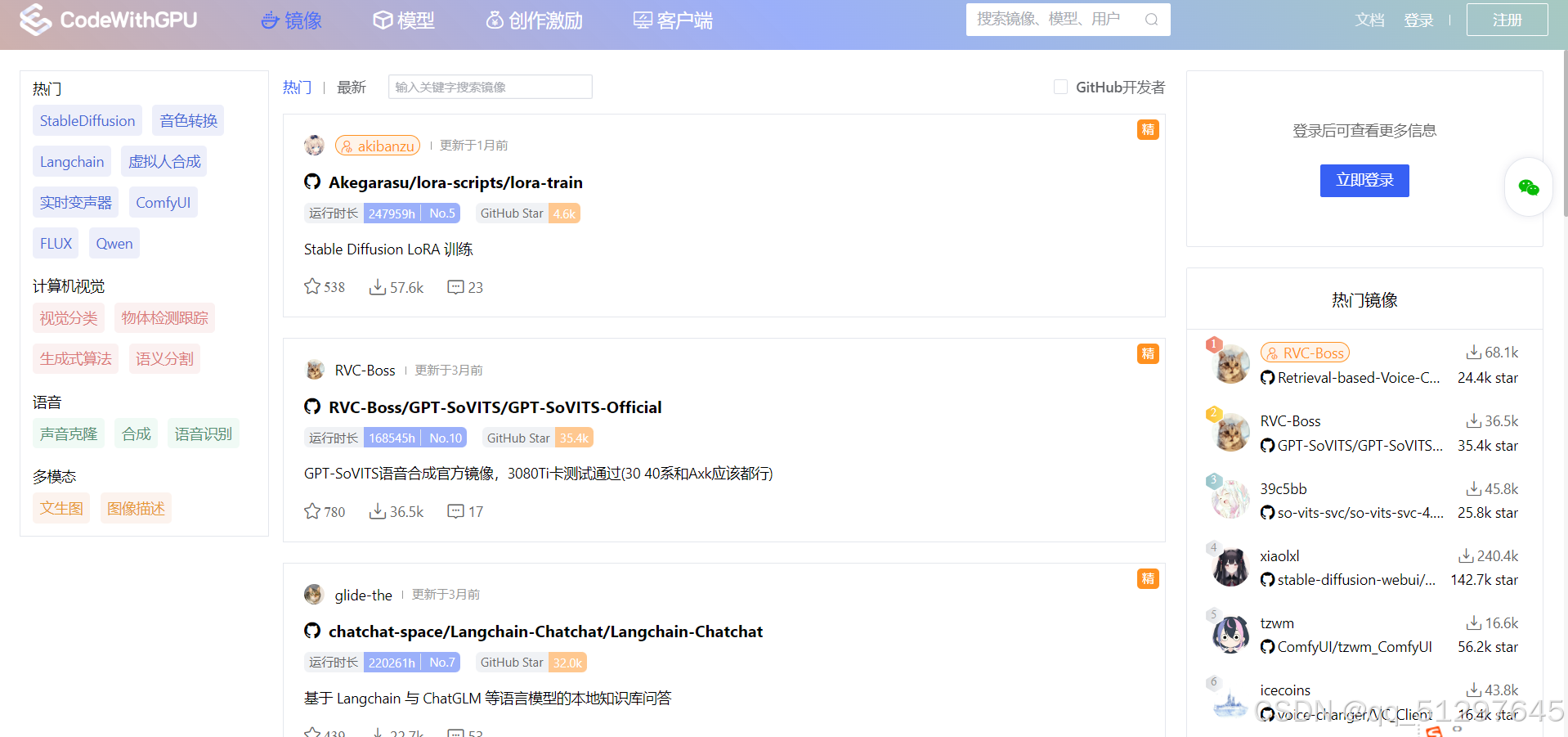Click xiaolxl avatar in hot images list
The image size is (1568, 737).
tap(1231, 567)
